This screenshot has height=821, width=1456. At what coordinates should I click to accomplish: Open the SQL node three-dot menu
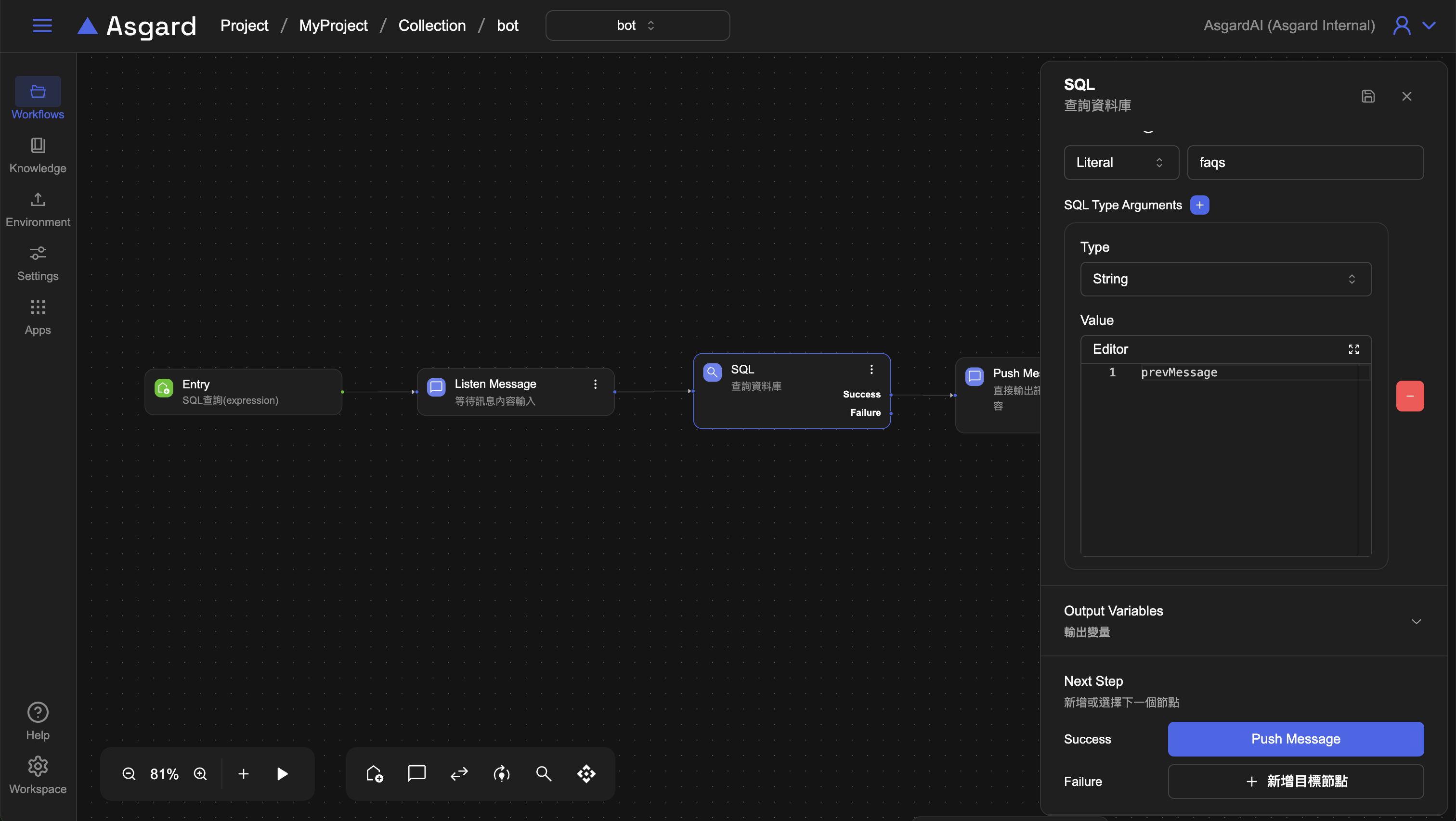(871, 370)
